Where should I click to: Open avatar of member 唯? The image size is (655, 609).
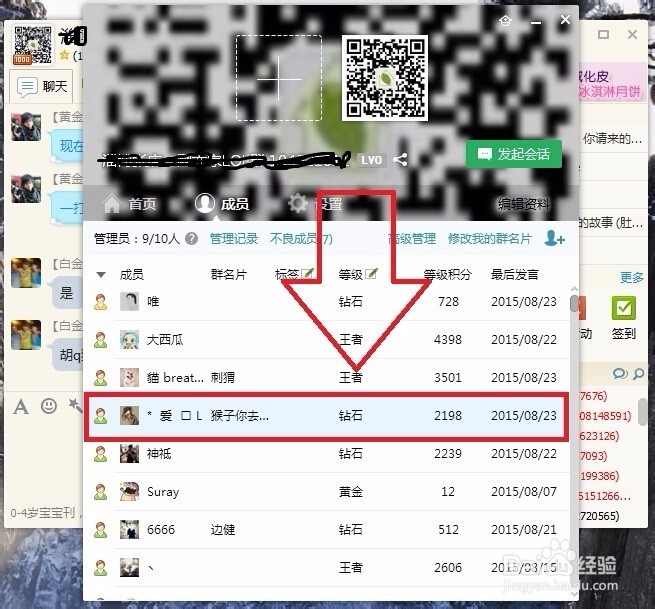(129, 302)
